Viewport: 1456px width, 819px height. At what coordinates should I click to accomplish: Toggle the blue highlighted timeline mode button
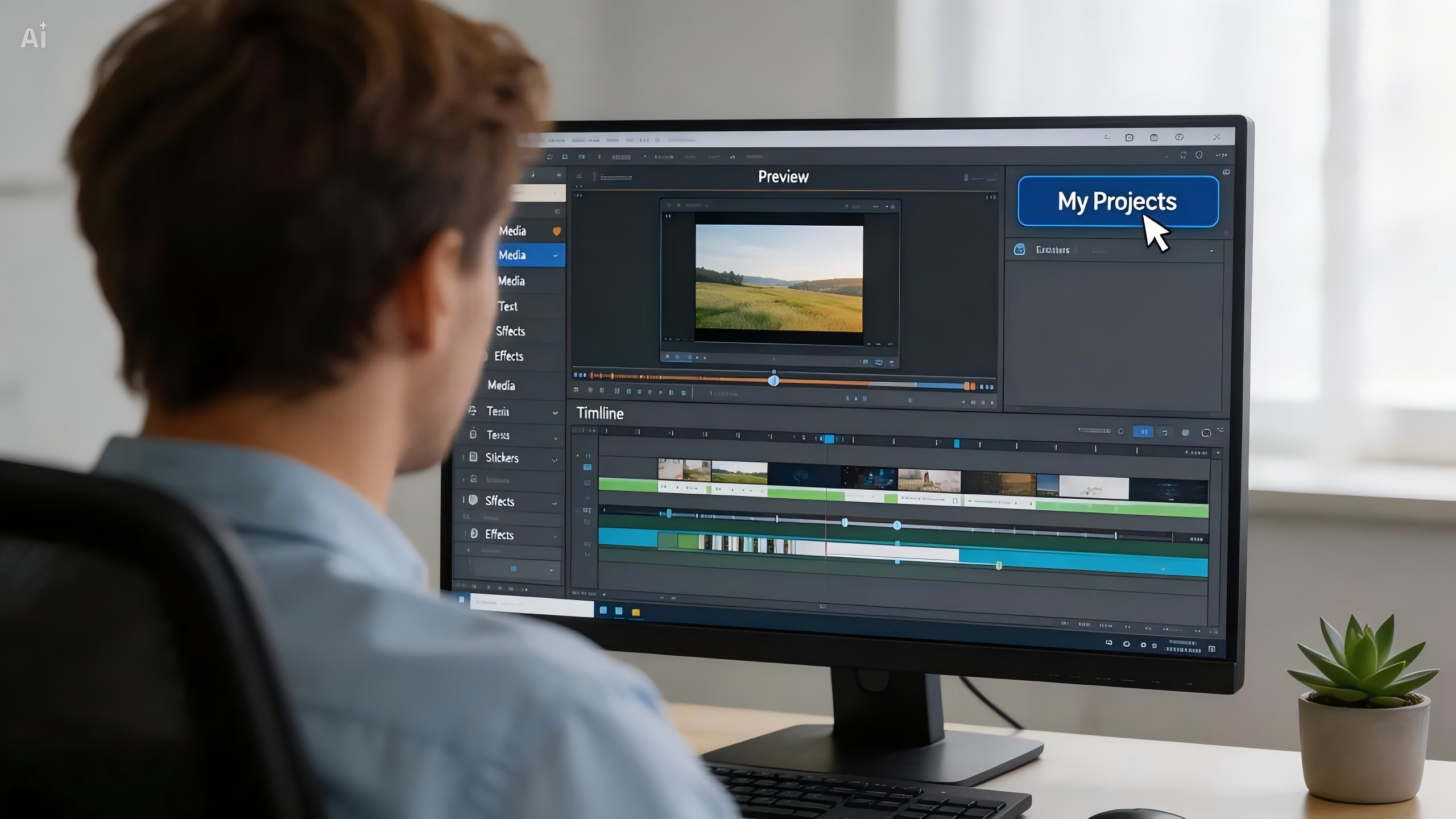[1143, 432]
